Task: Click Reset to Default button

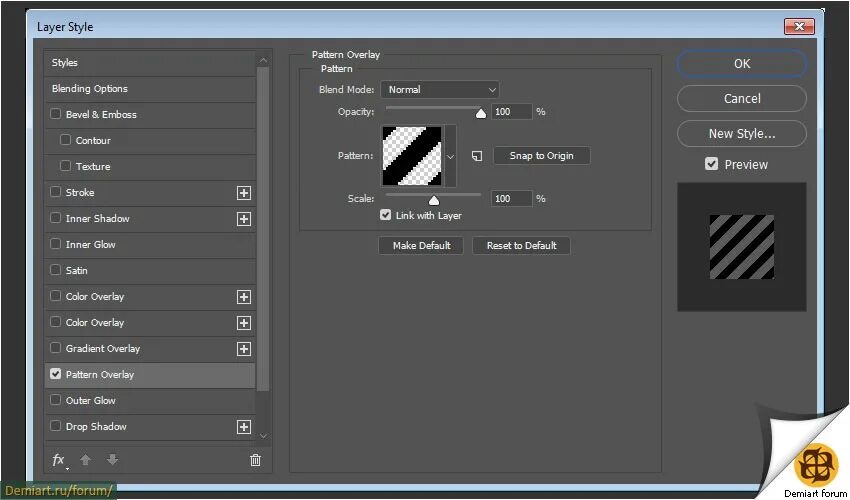Action: click(x=521, y=246)
